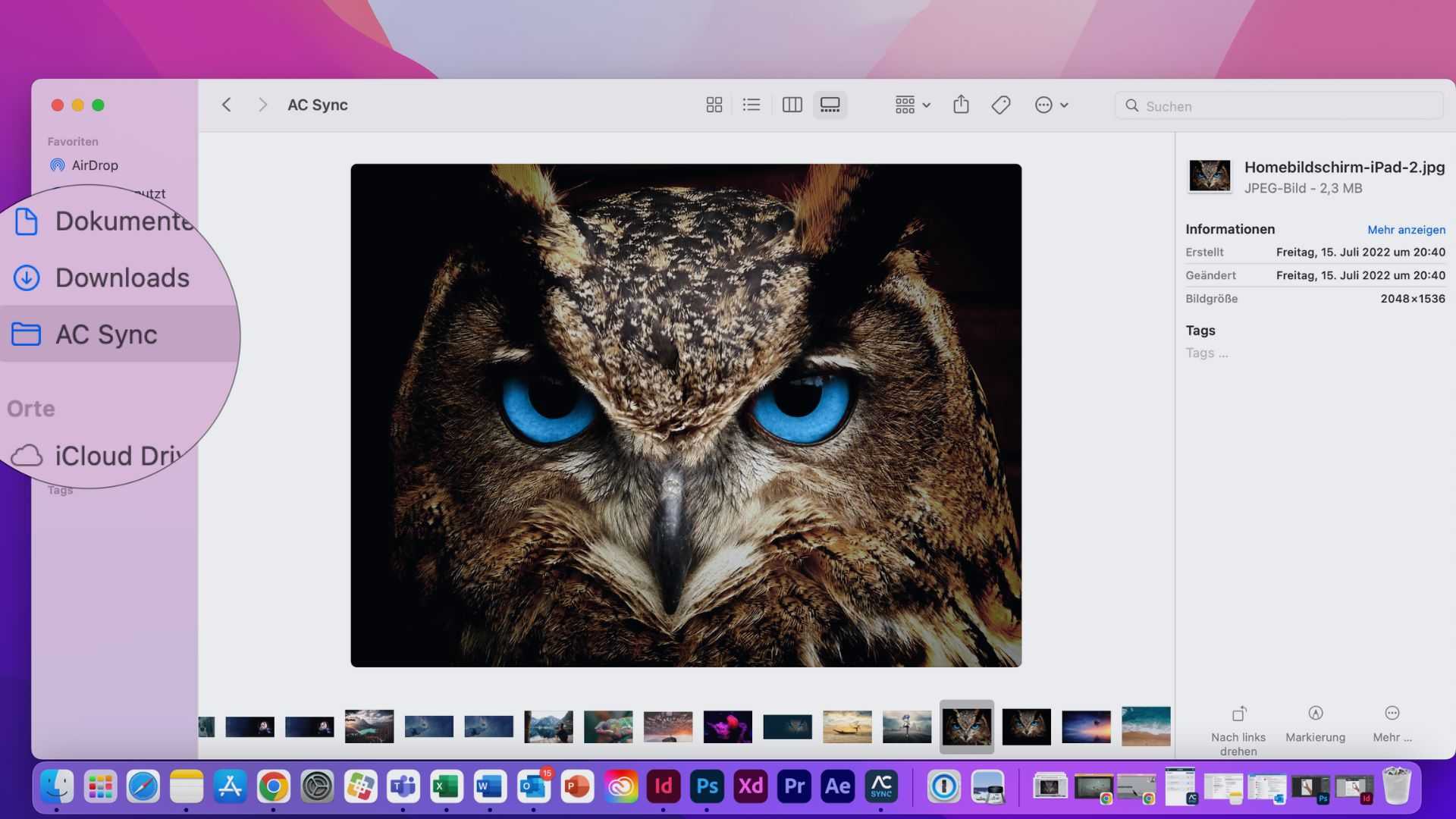Switch to column view
This screenshot has width=1456, height=819.
coord(792,105)
